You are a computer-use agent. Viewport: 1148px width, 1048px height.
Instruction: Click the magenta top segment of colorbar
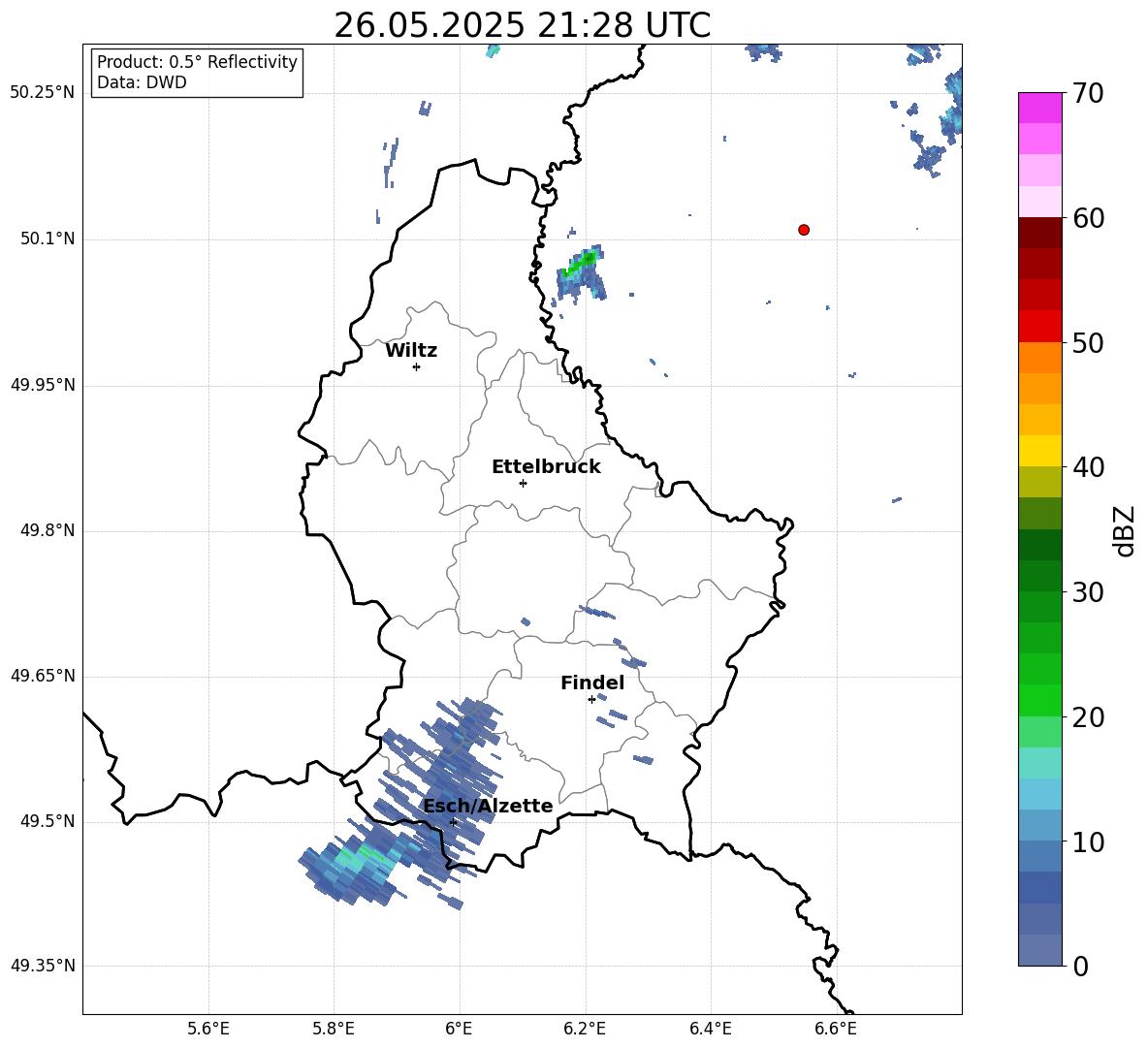click(x=1039, y=108)
